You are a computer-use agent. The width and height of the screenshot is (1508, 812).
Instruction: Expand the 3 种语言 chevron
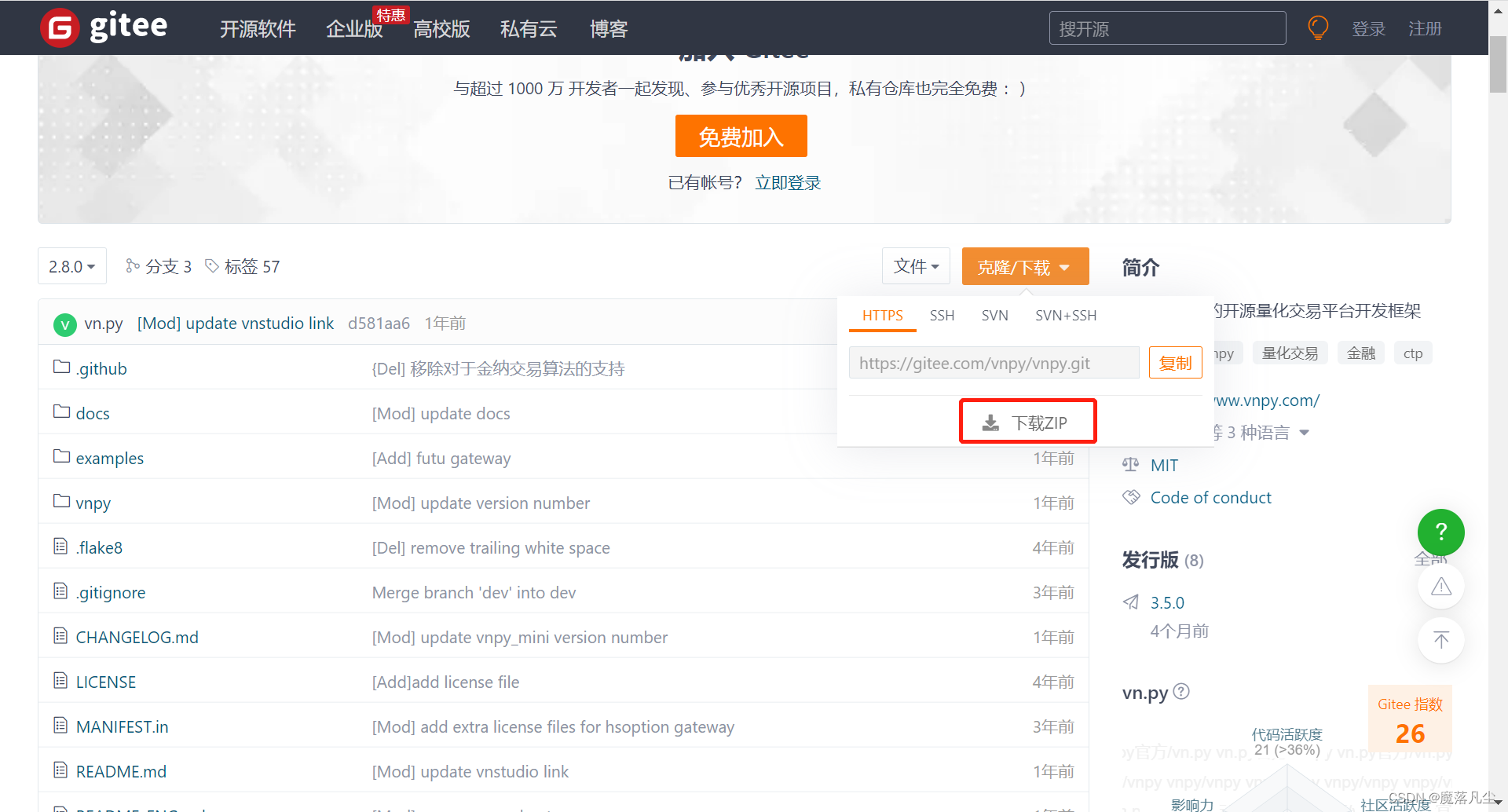pyautogui.click(x=1305, y=432)
